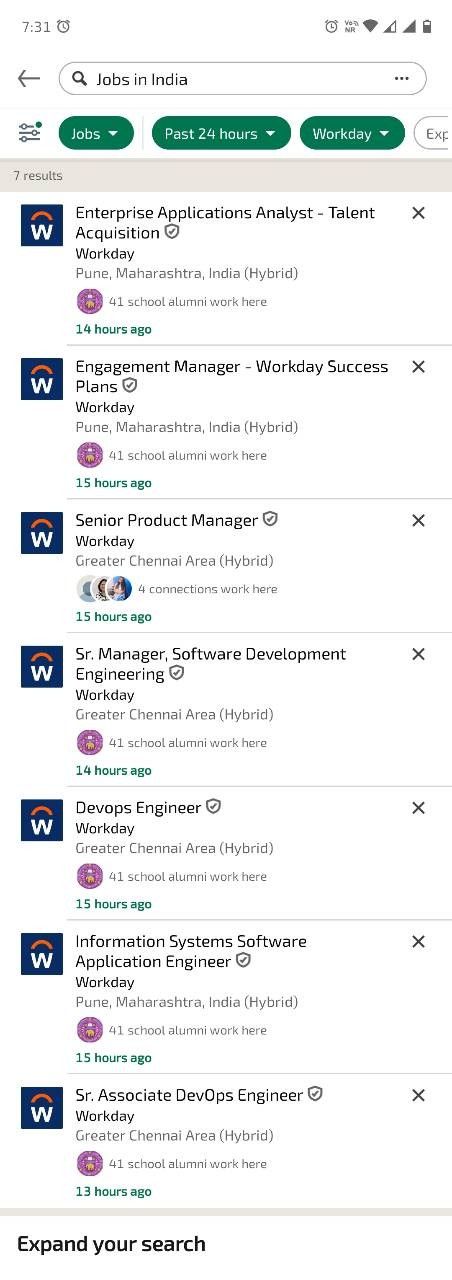This screenshot has height=1280, width=452.
Task: Expand the Past 24 hours filter dropdown
Action: 221,133
